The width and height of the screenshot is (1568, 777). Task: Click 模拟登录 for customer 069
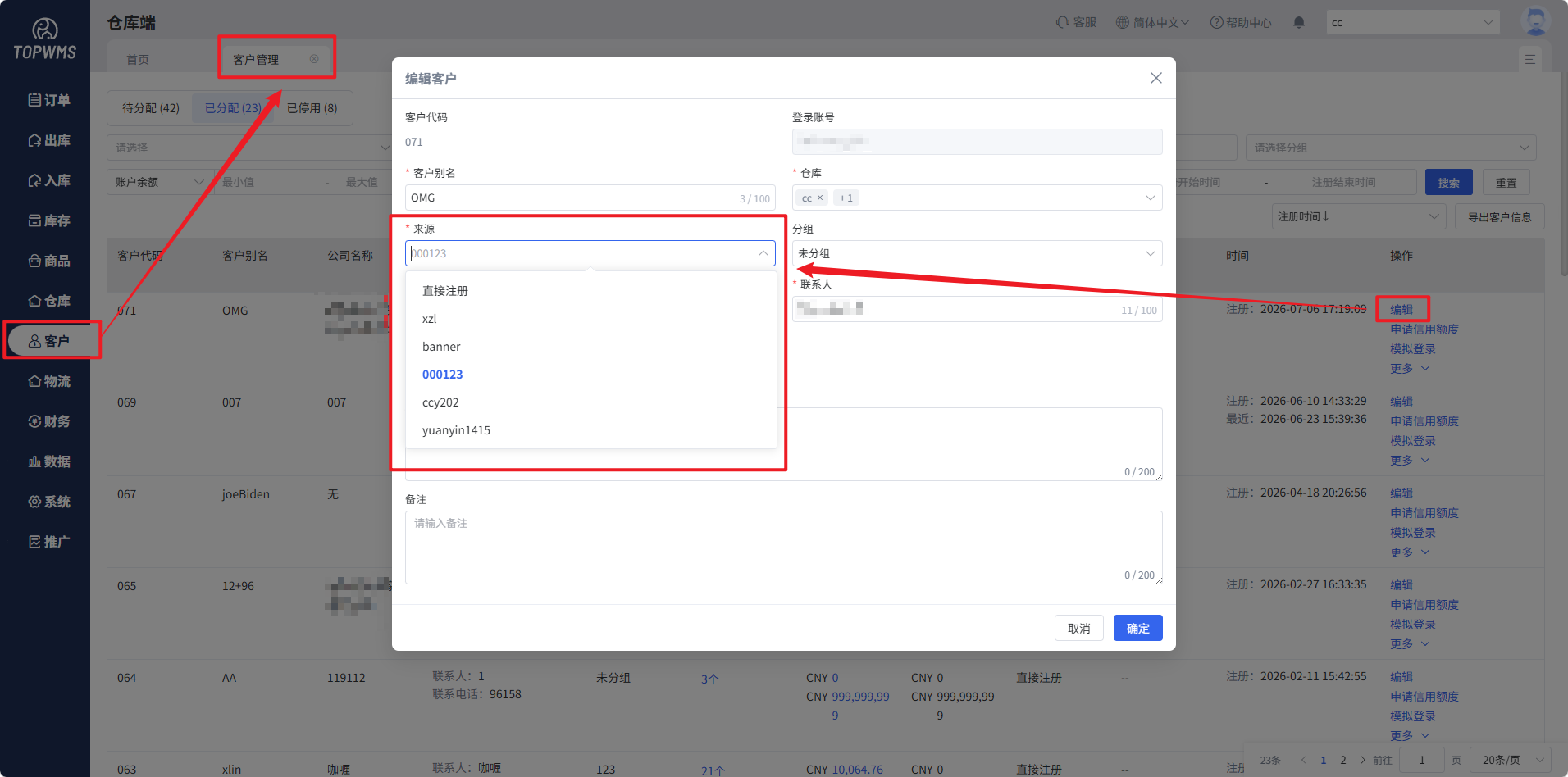coord(1413,440)
